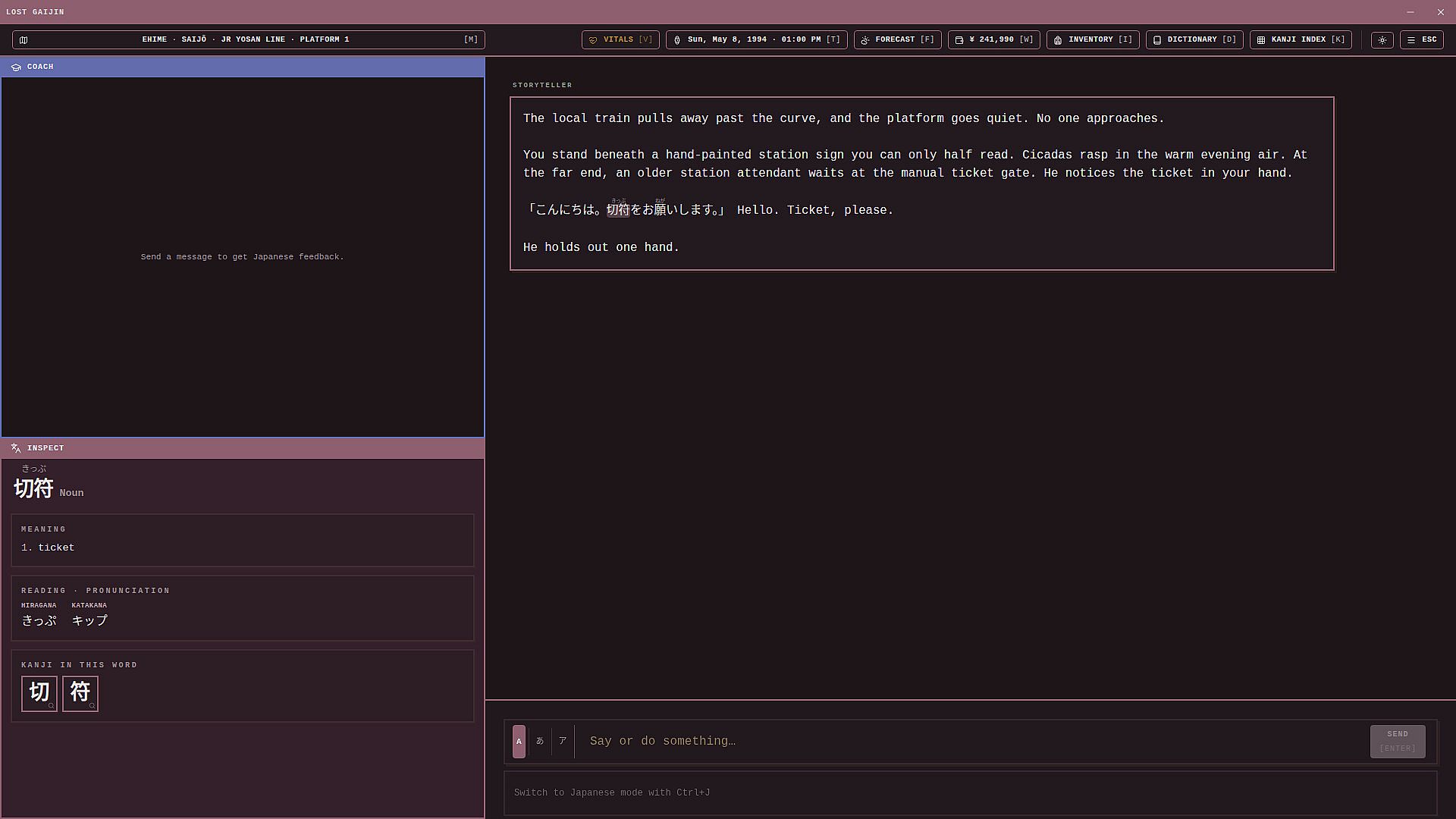Focus the Say or do something field
Screen dimensions: 1456x819
click(x=974, y=742)
